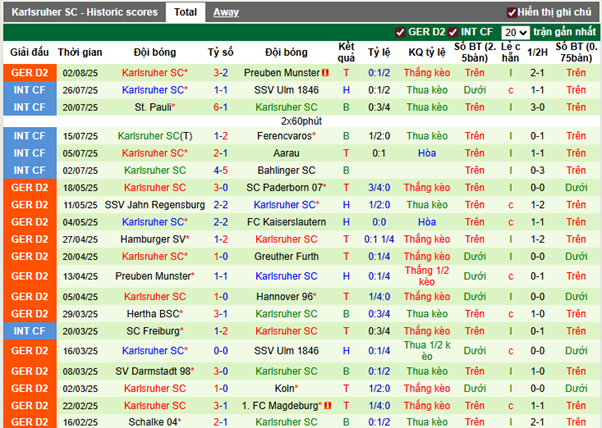Click the Karlsruher SC - Historic scores title
This screenshot has width=602, height=428.
tap(84, 12)
